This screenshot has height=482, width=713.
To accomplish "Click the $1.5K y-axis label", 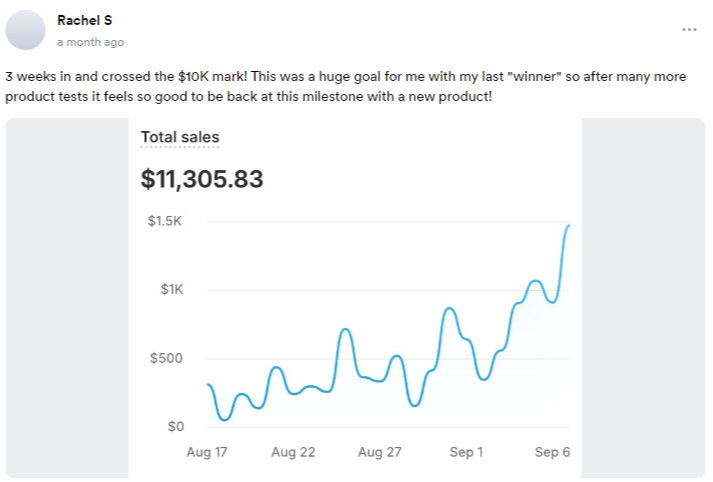I will tap(166, 221).
